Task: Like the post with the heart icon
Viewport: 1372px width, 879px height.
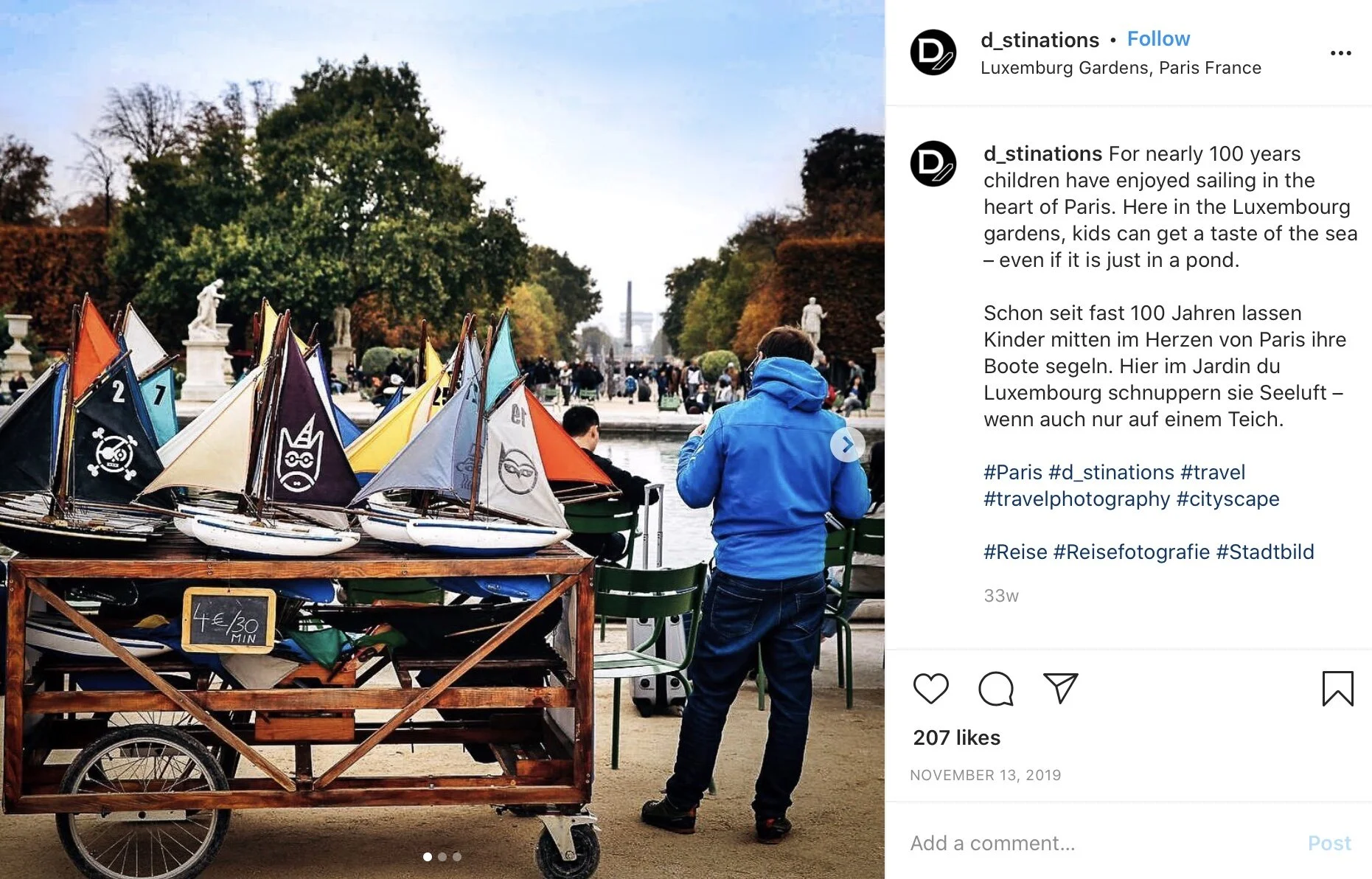Action: click(930, 689)
